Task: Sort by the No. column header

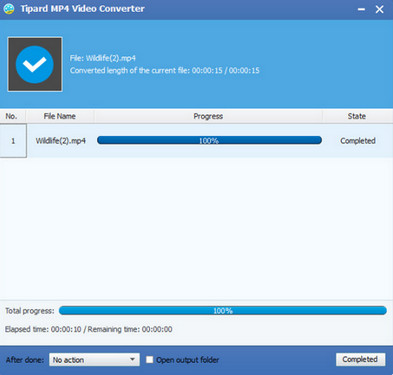Action: [x=11, y=116]
